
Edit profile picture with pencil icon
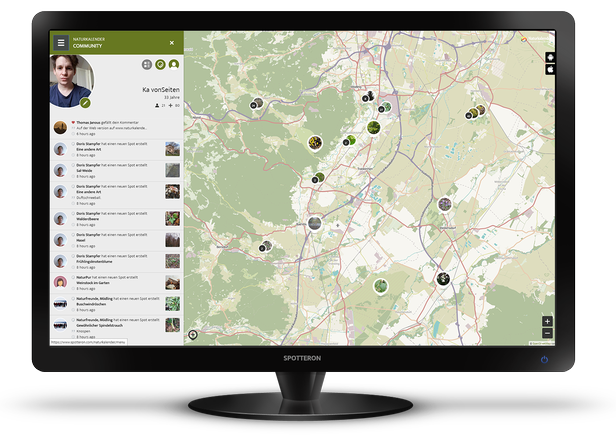(85, 103)
